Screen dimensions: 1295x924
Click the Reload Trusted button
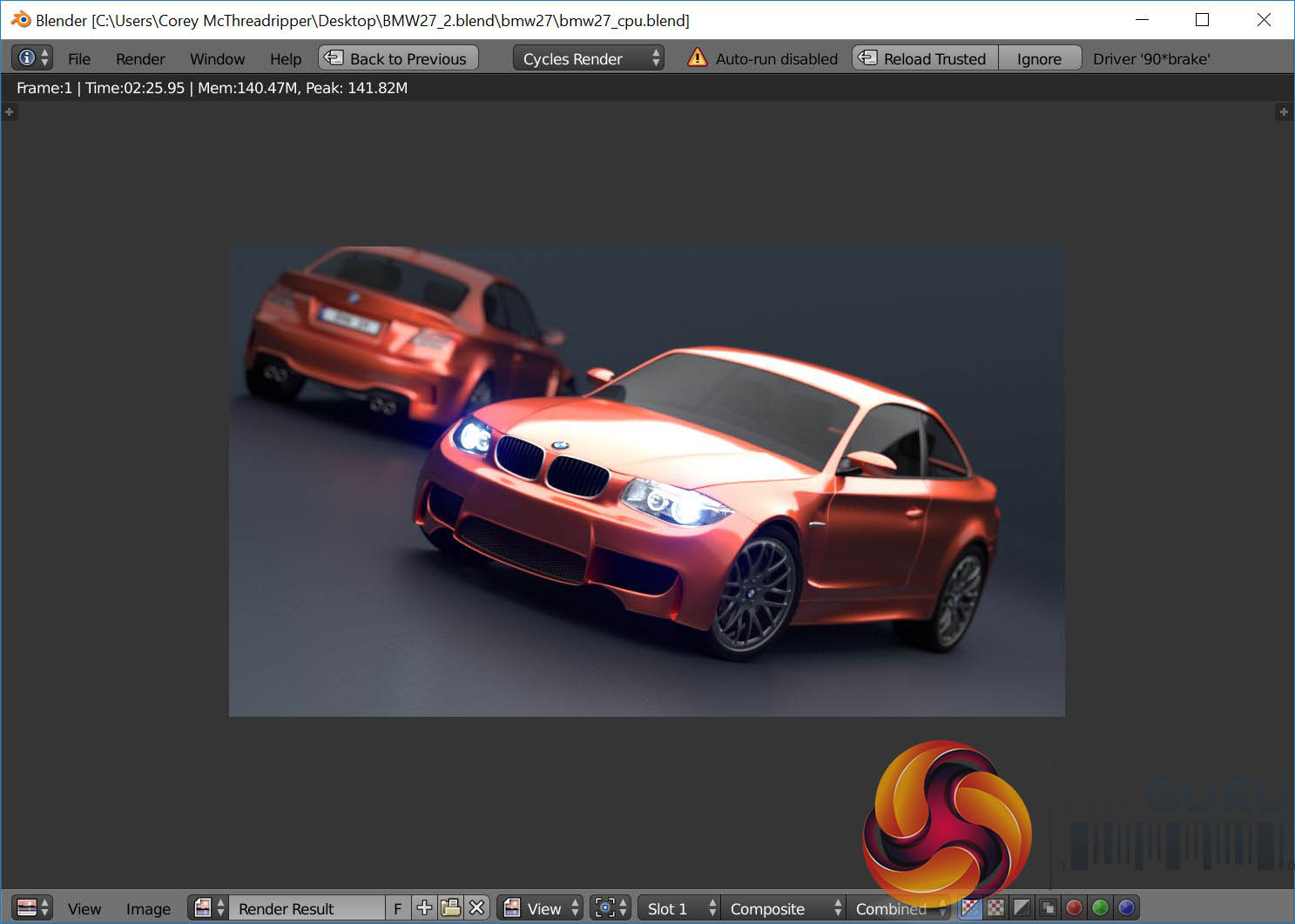coord(925,58)
